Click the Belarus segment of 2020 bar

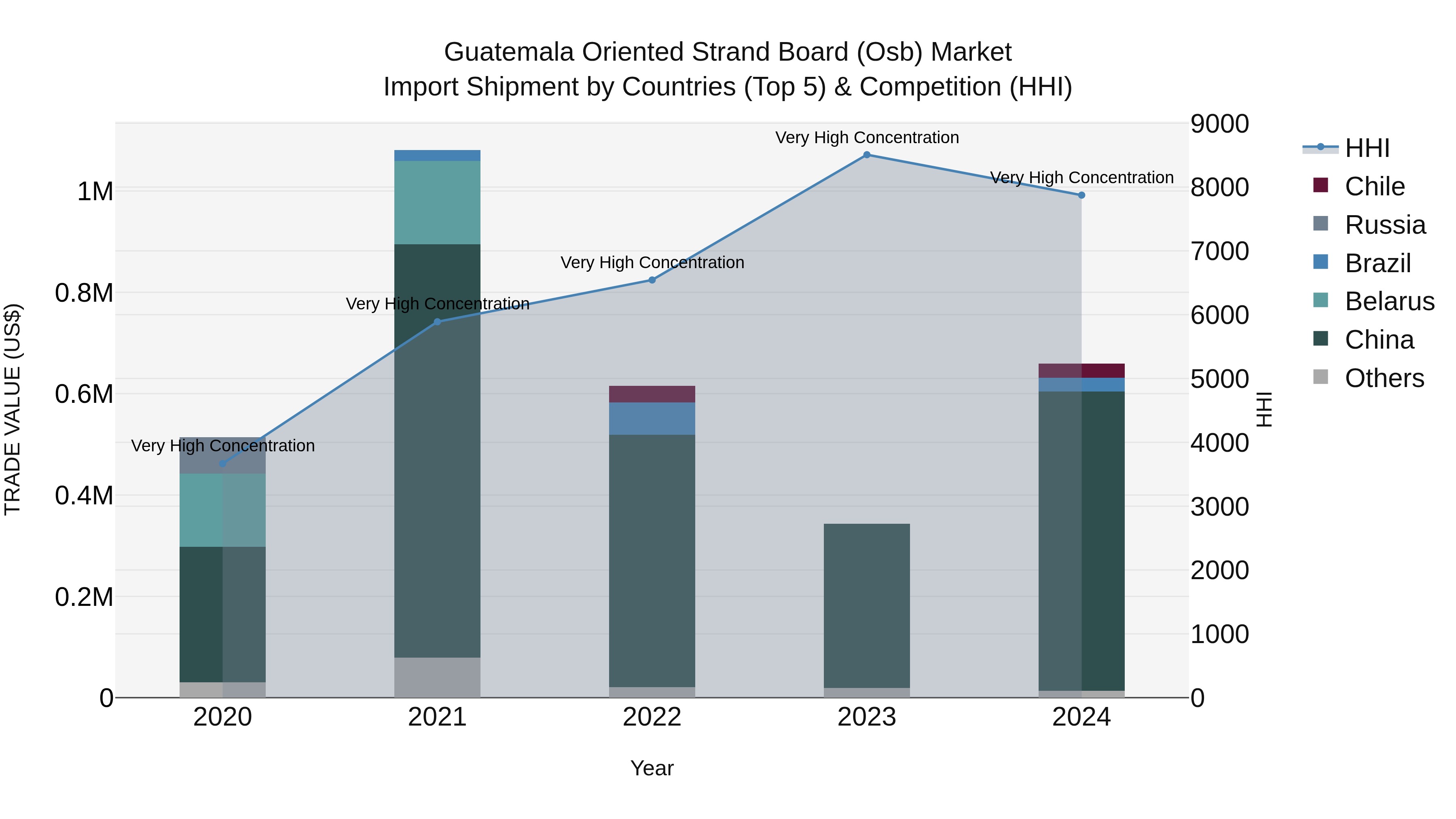tap(223, 510)
